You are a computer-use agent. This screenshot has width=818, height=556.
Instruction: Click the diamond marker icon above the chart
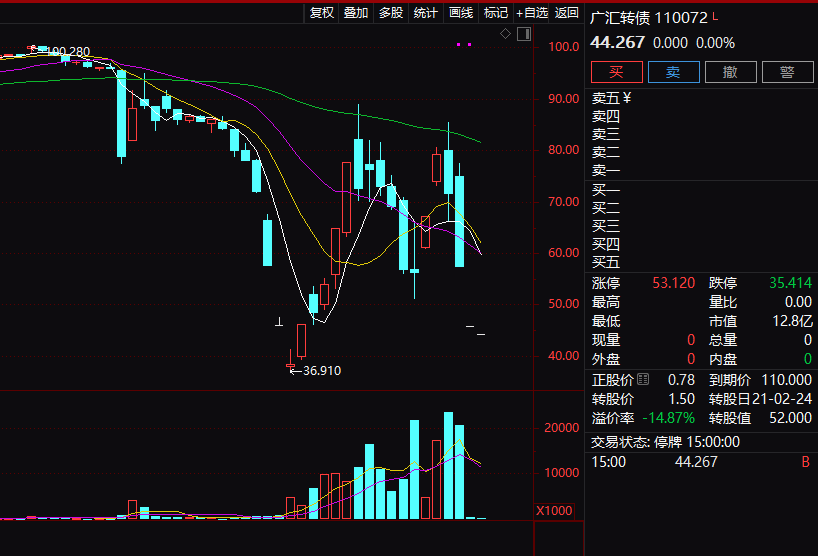pyautogui.click(x=505, y=34)
